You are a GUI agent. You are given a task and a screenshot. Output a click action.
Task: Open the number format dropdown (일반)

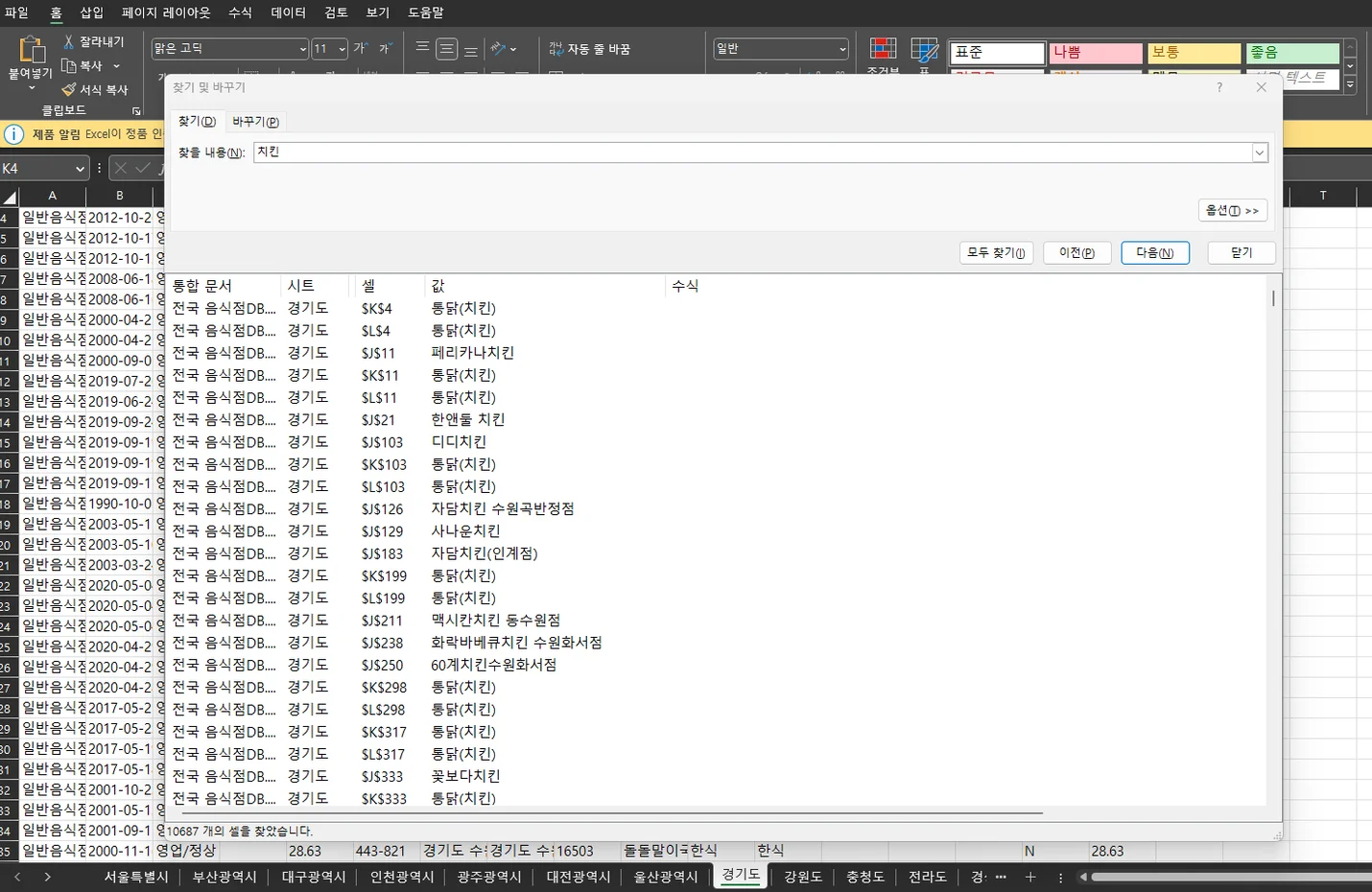click(842, 49)
